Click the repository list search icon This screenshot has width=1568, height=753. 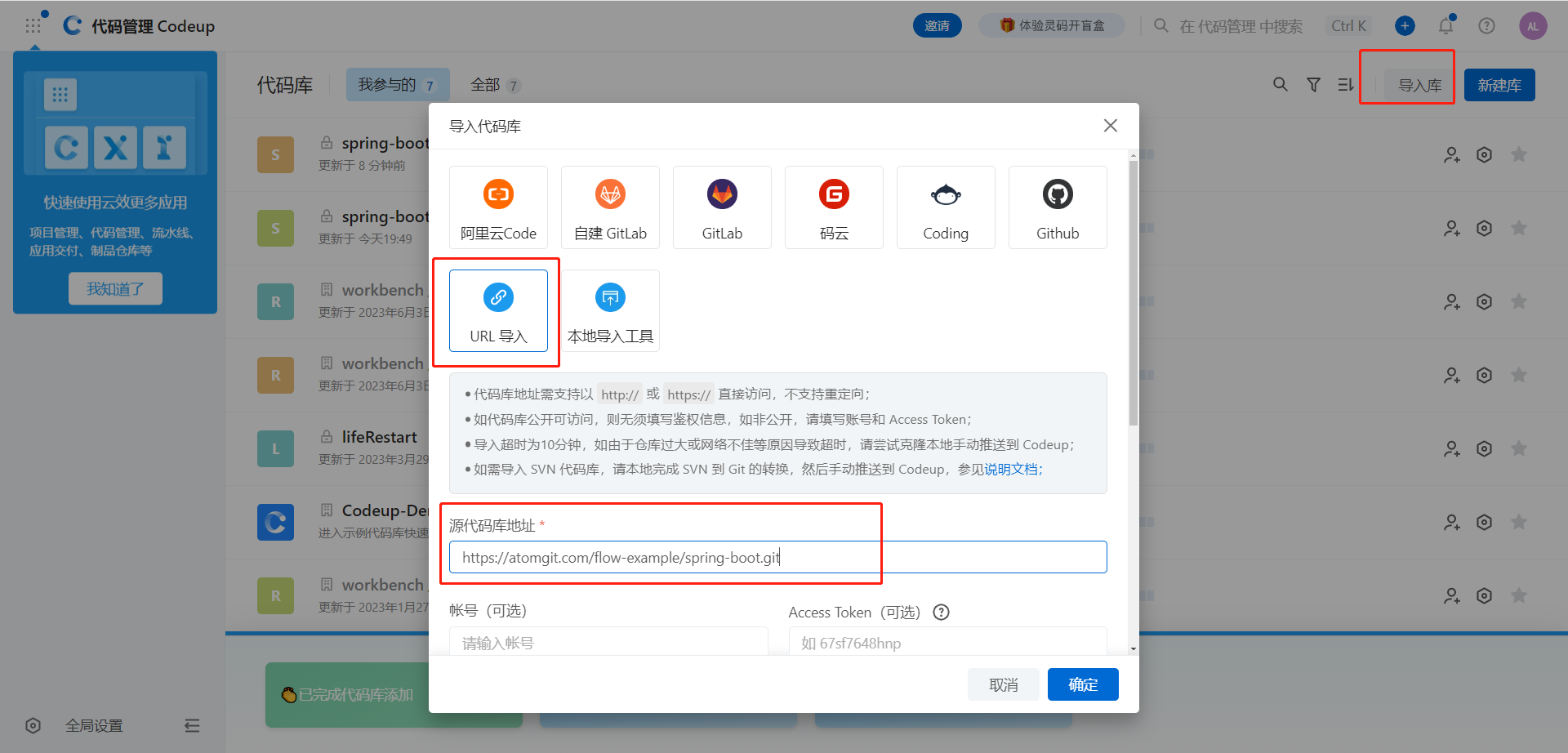click(x=1281, y=84)
